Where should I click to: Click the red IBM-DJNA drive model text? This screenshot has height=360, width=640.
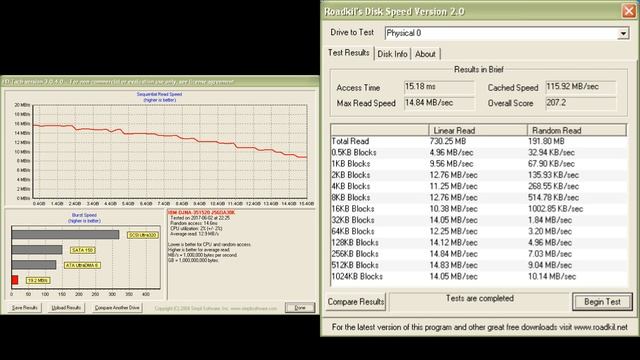pos(201,213)
